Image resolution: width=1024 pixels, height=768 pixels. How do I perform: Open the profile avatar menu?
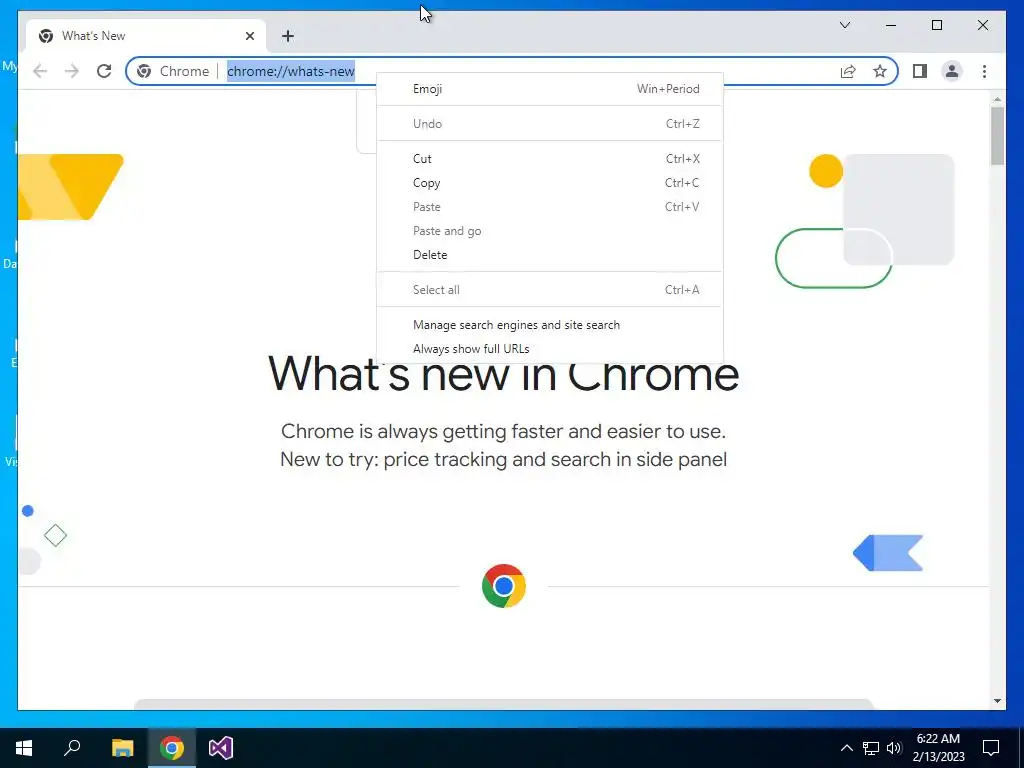[952, 71]
